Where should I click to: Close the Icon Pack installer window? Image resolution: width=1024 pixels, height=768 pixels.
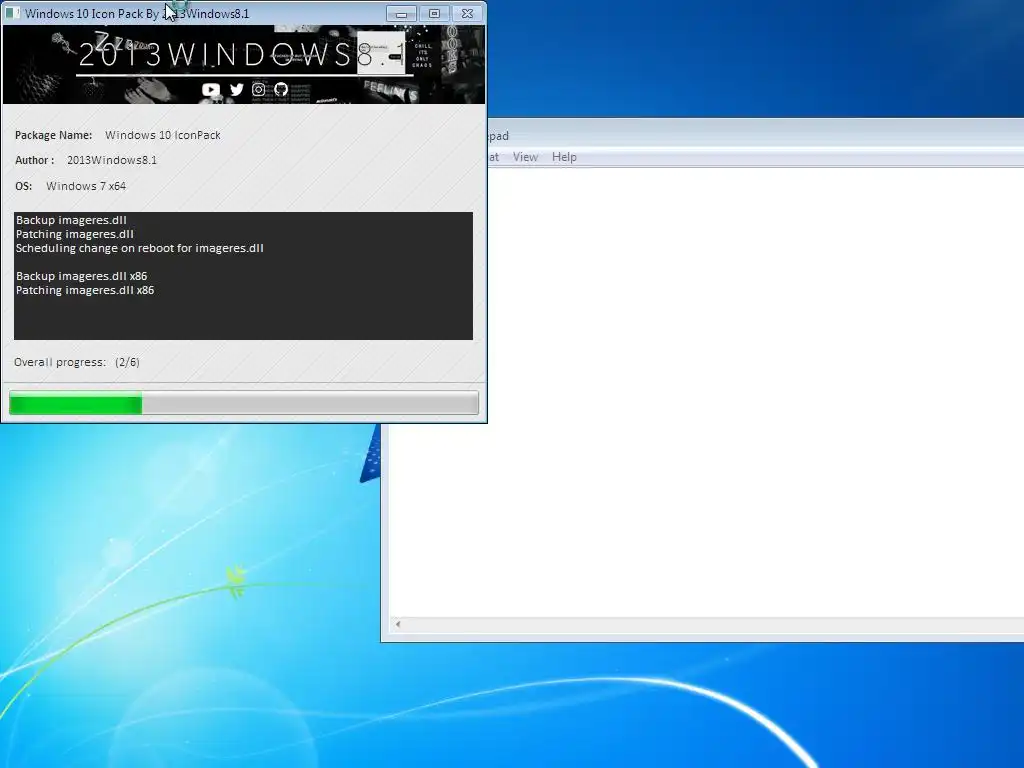coord(468,14)
